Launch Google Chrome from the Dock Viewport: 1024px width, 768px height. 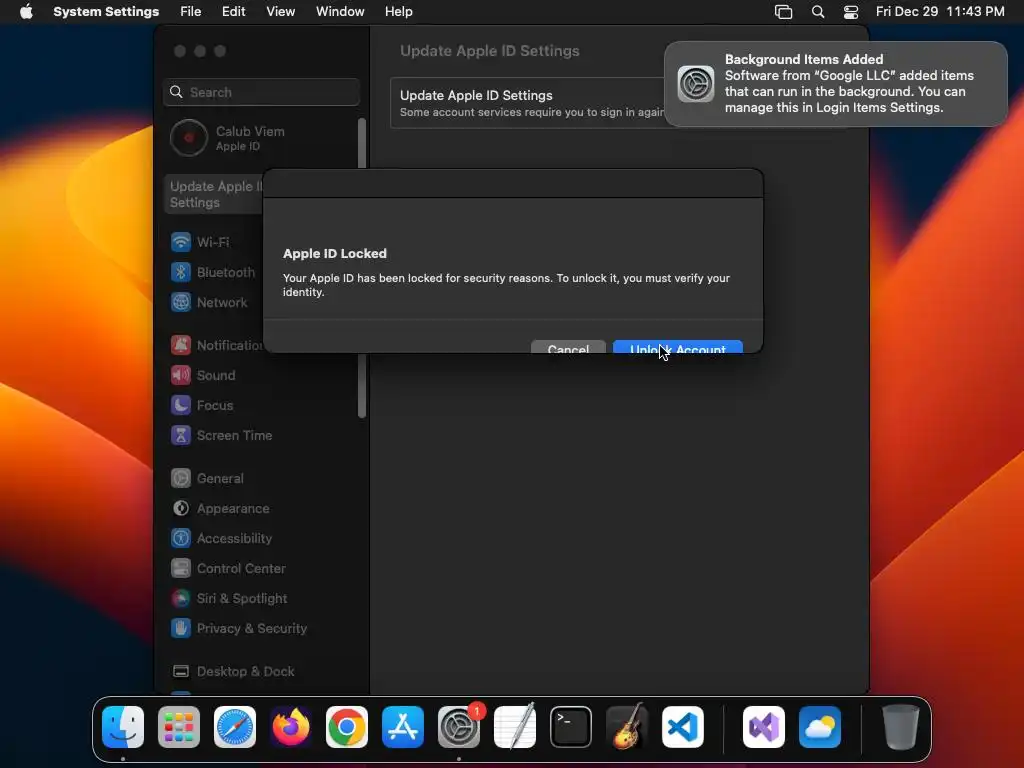347,726
